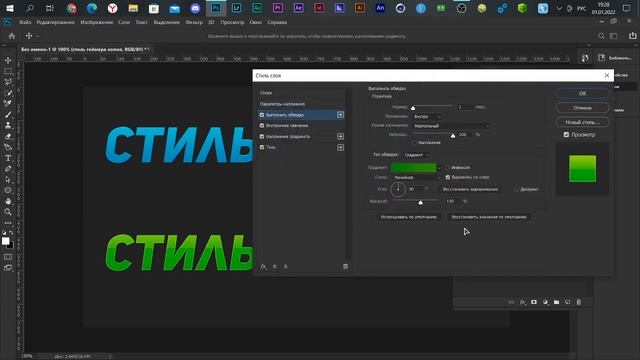
Task: Open the three-dots Edit Toolbar button
Action: click(x=8, y=223)
